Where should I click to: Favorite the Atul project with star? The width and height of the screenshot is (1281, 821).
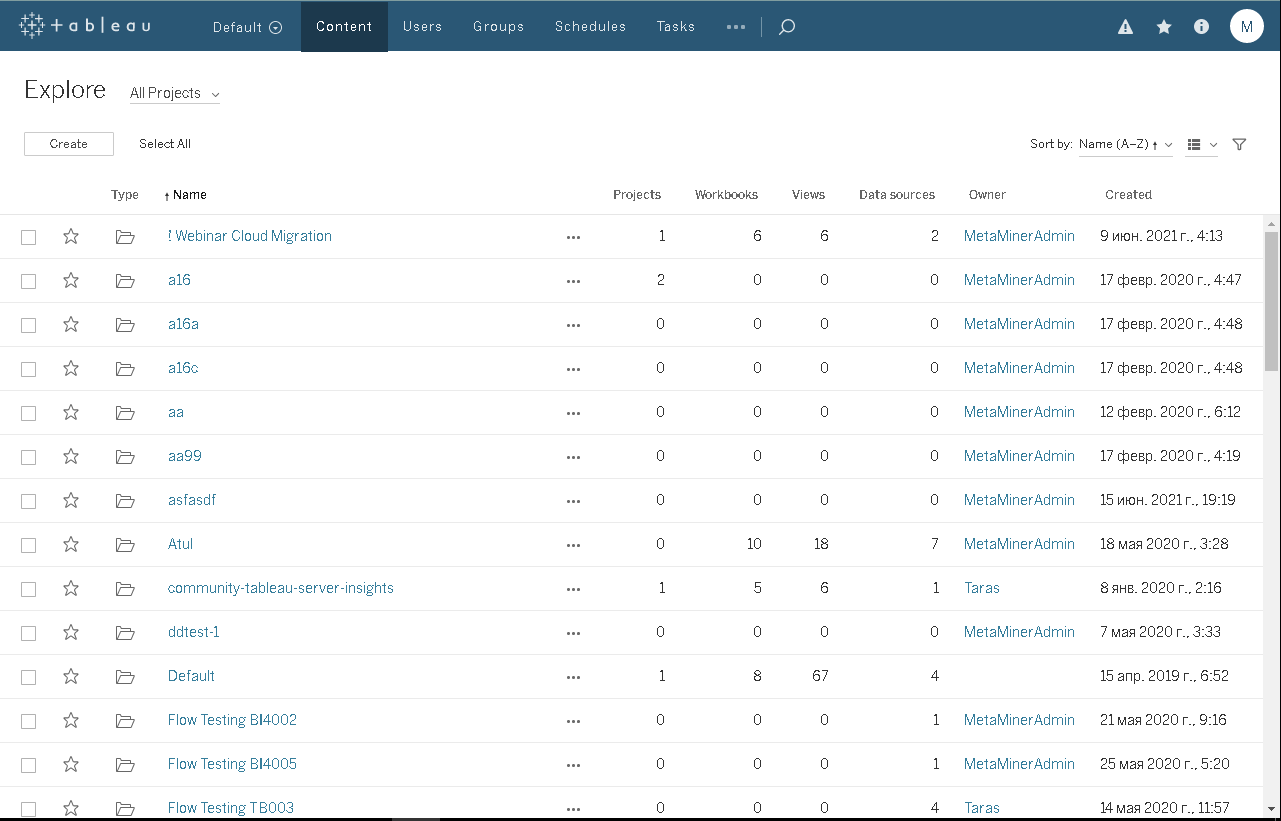pos(71,544)
